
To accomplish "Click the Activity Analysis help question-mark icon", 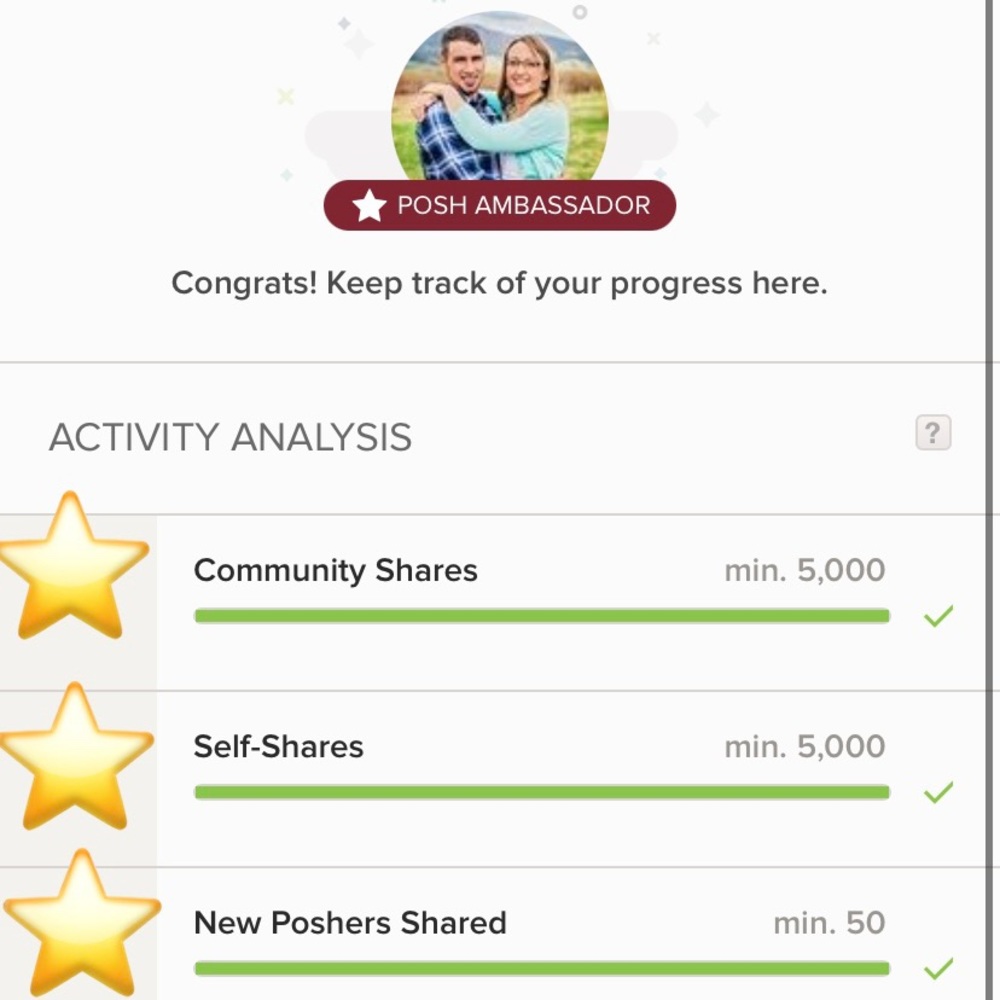I will [x=932, y=433].
